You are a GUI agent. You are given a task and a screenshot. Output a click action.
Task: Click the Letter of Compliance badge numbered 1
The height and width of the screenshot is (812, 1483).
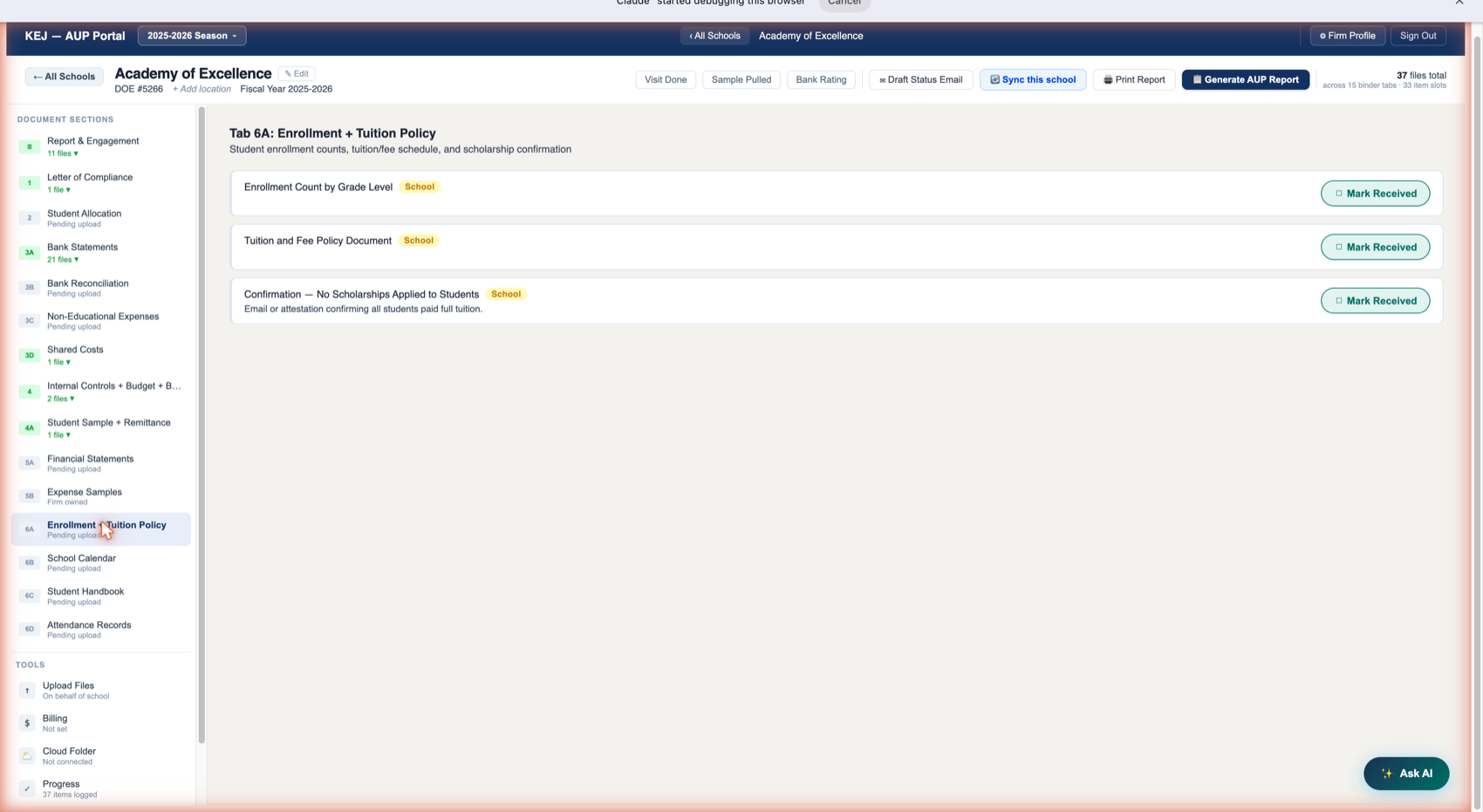click(29, 183)
